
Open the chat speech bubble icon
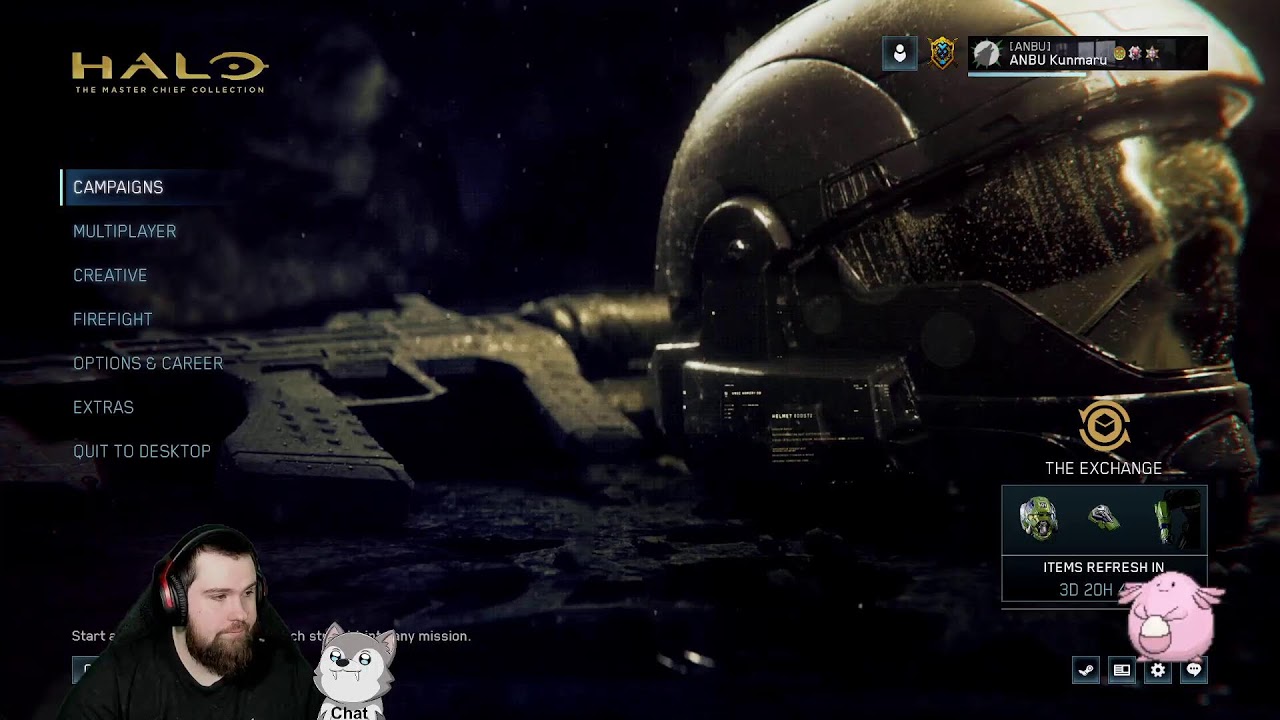point(1194,670)
